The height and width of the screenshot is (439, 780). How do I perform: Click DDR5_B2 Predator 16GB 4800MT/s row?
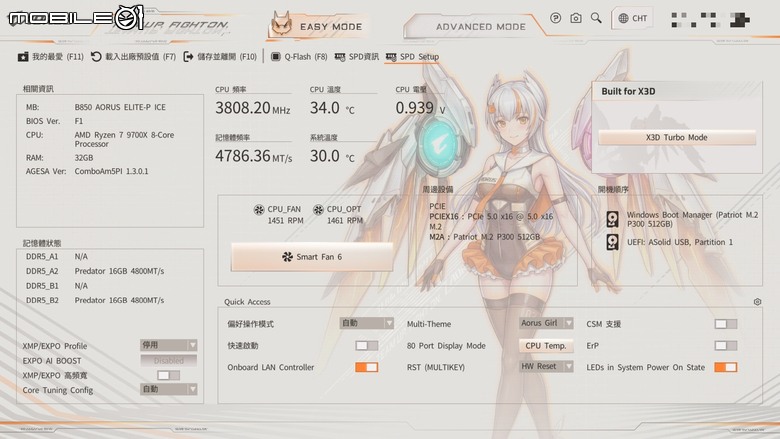pos(95,300)
